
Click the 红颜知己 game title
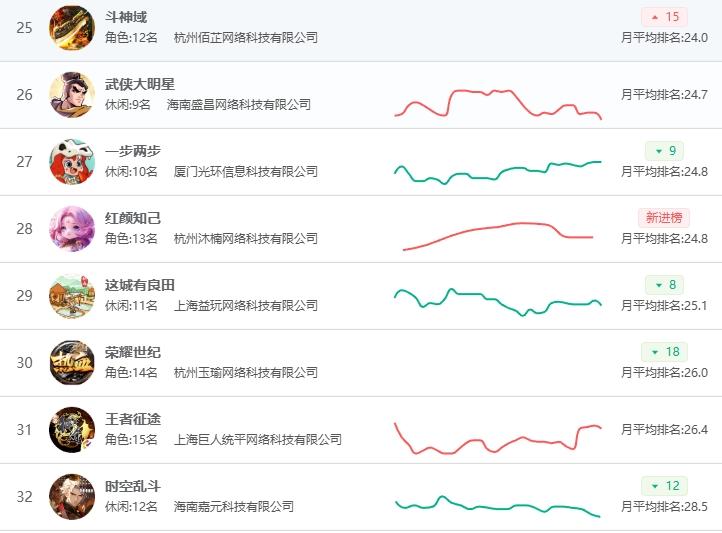(x=133, y=218)
